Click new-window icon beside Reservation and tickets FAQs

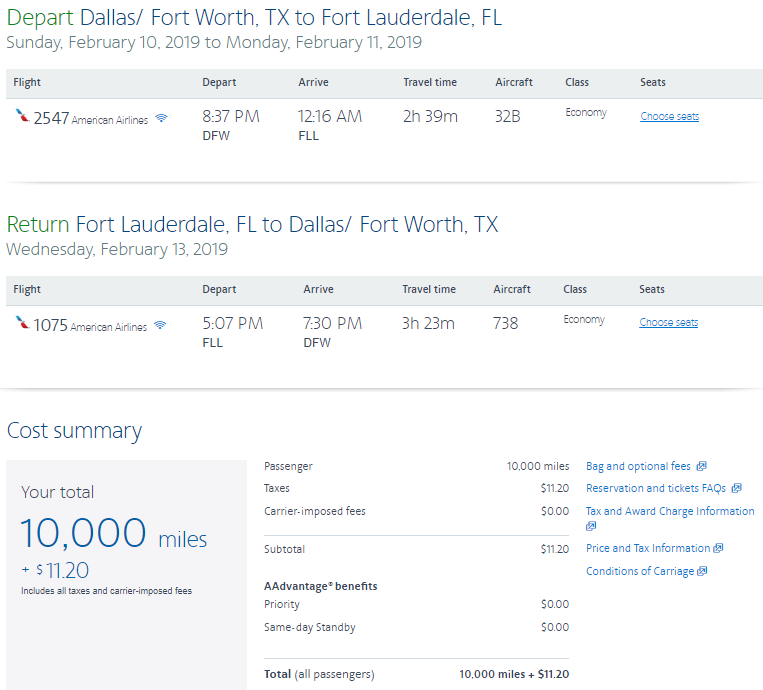(736, 488)
